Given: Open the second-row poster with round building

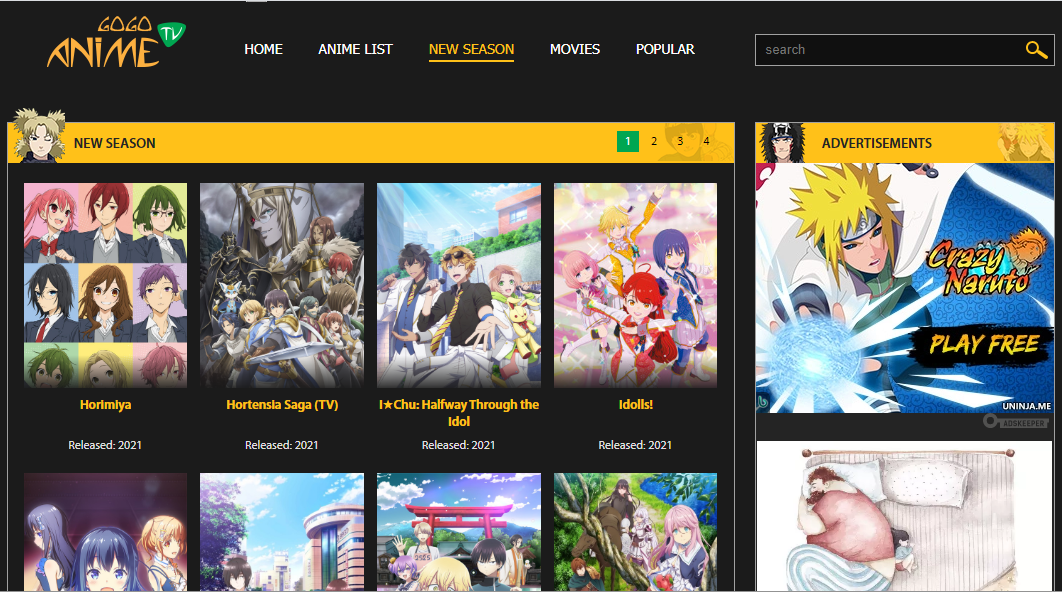Looking at the screenshot, I should (x=282, y=532).
